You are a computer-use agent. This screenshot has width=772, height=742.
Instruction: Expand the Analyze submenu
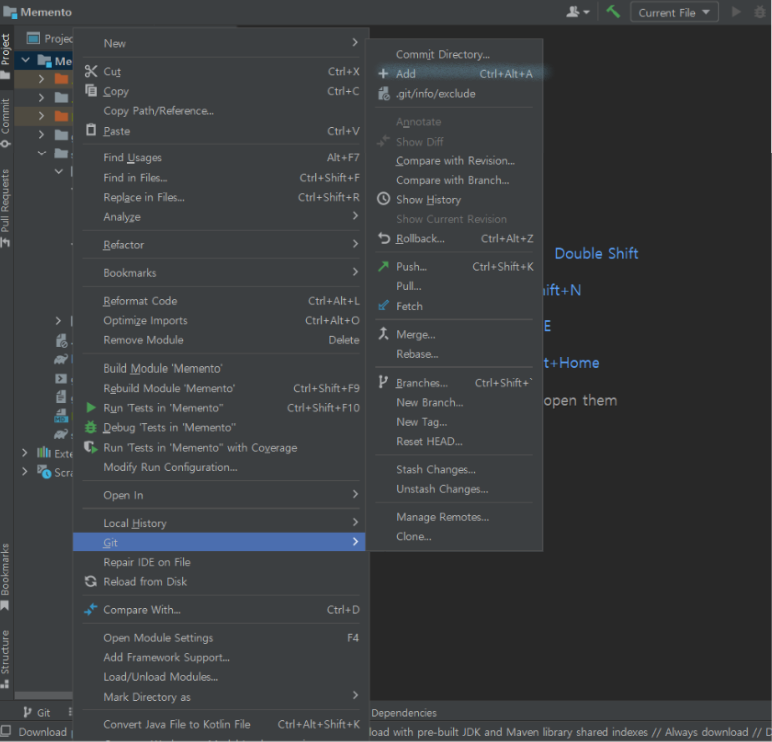(x=220, y=217)
